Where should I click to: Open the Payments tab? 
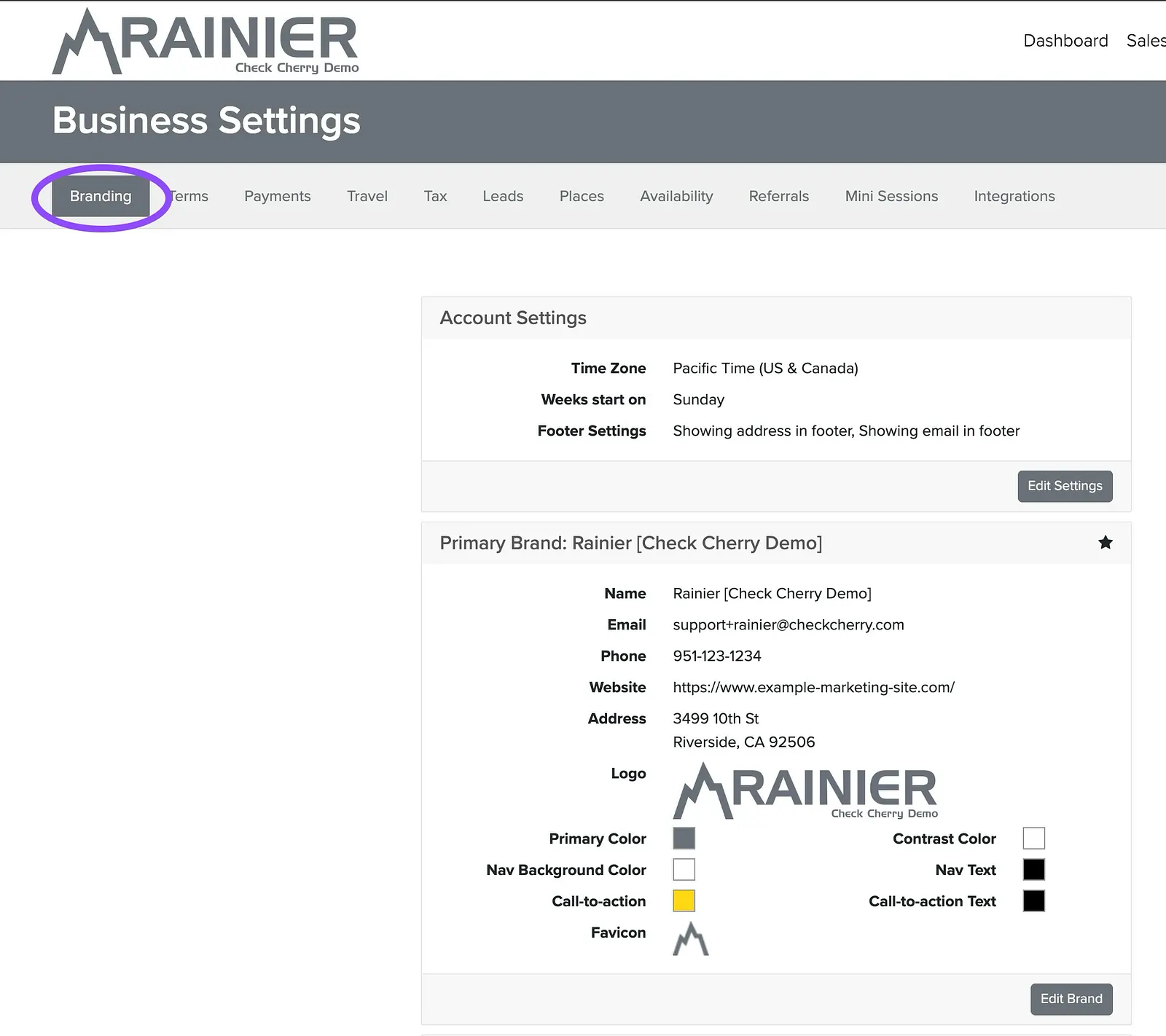pyautogui.click(x=278, y=196)
